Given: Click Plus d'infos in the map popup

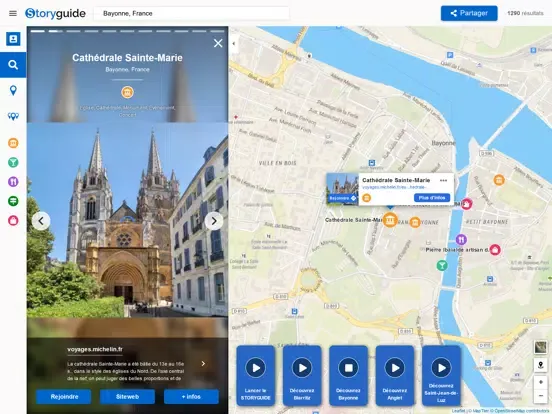Looking at the screenshot, I should (x=432, y=198).
